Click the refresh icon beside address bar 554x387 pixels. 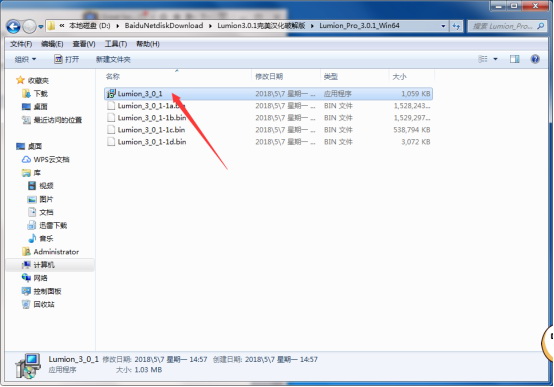456,26
